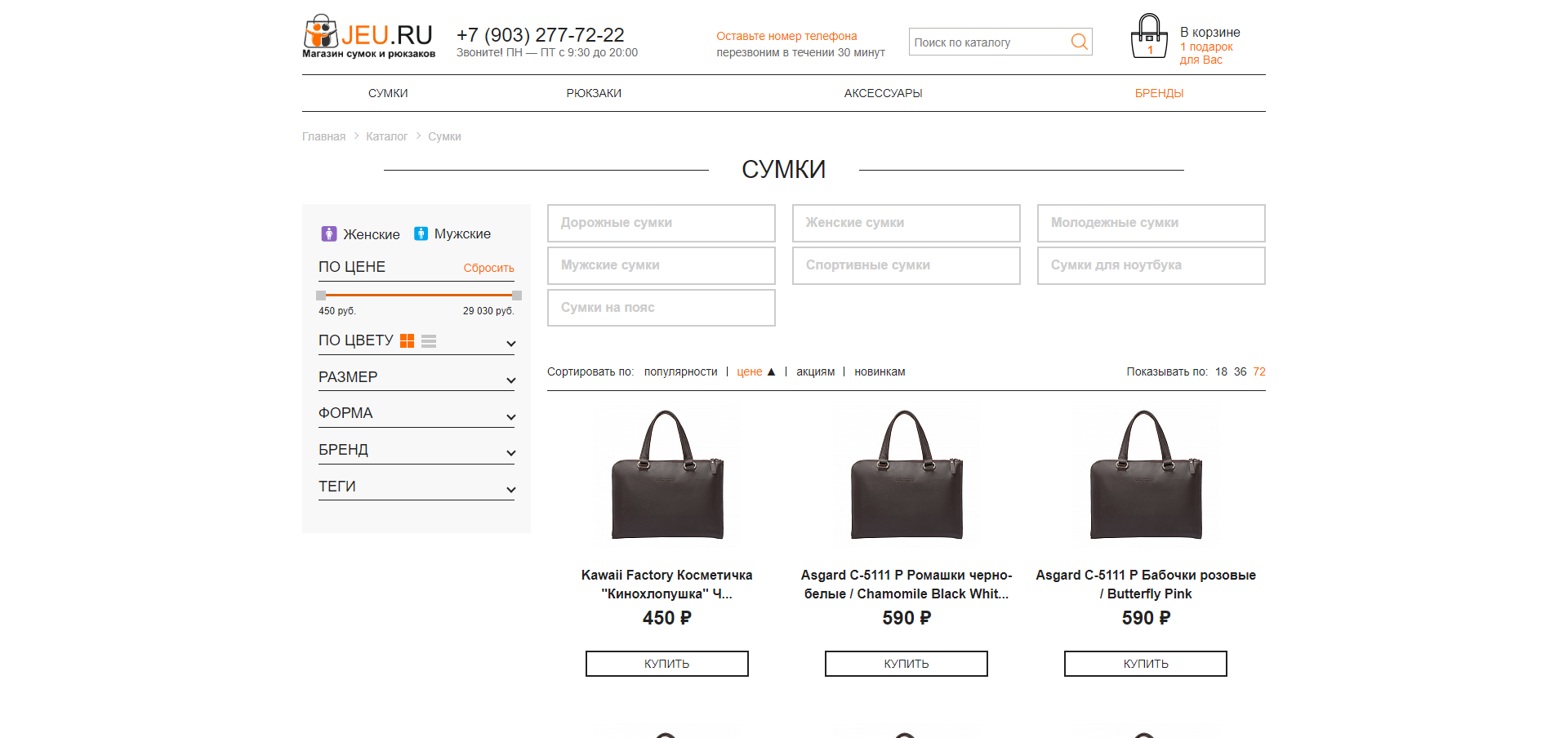
Task: Switch color filter to grid view
Action: [407, 341]
